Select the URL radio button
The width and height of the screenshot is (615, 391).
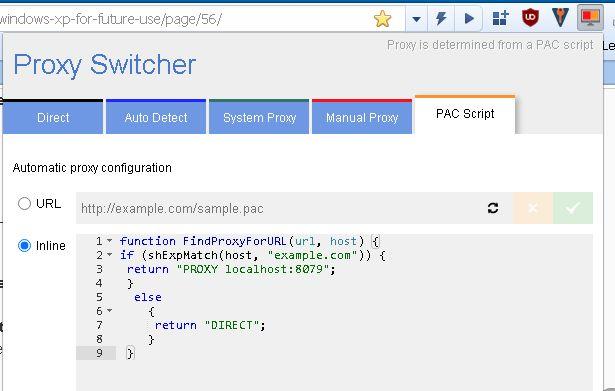[24, 204]
